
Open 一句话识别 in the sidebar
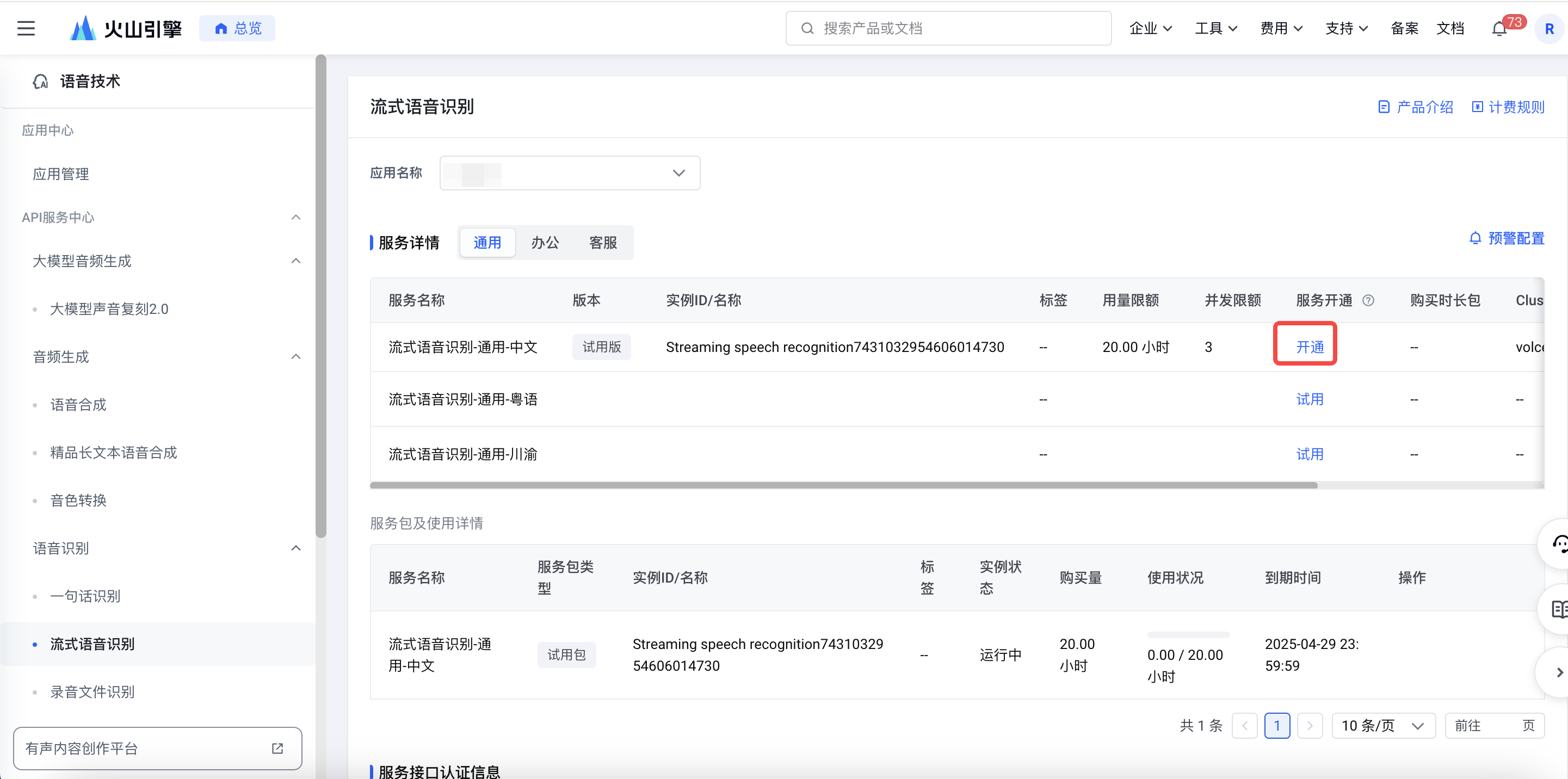pyautogui.click(x=85, y=596)
